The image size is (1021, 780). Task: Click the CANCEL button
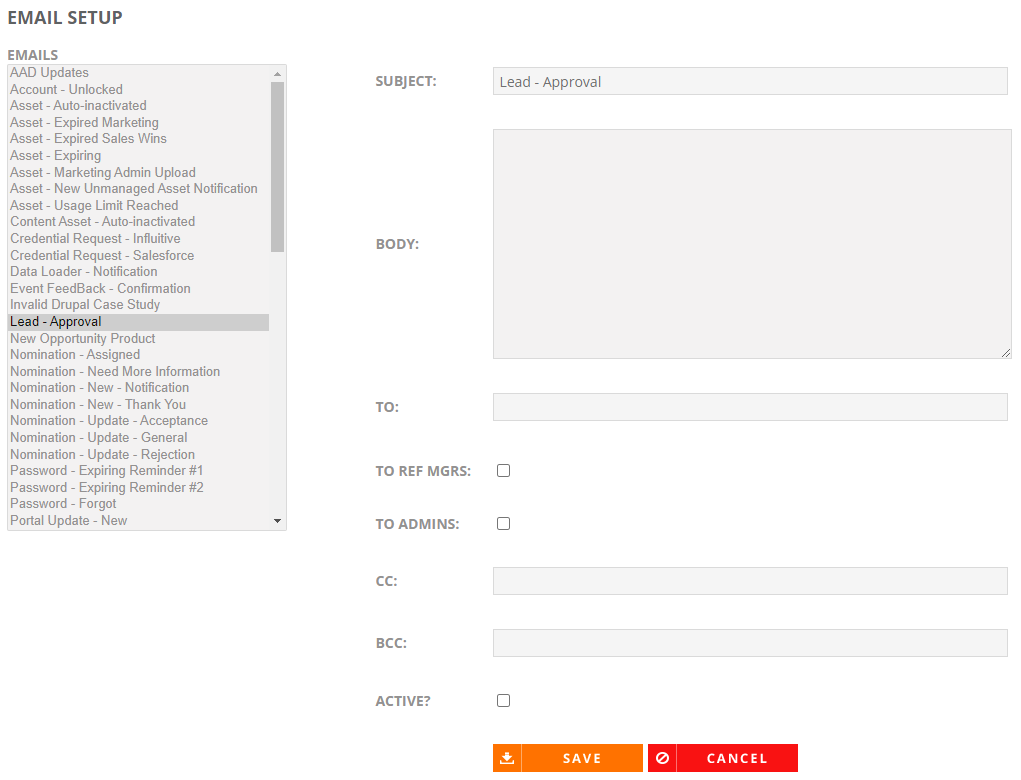click(x=723, y=758)
